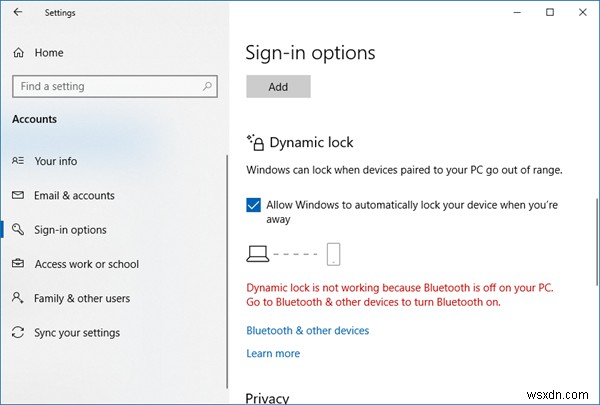The image size is (600, 405).
Task: Click the Find a setting search box
Action: [x=115, y=86]
